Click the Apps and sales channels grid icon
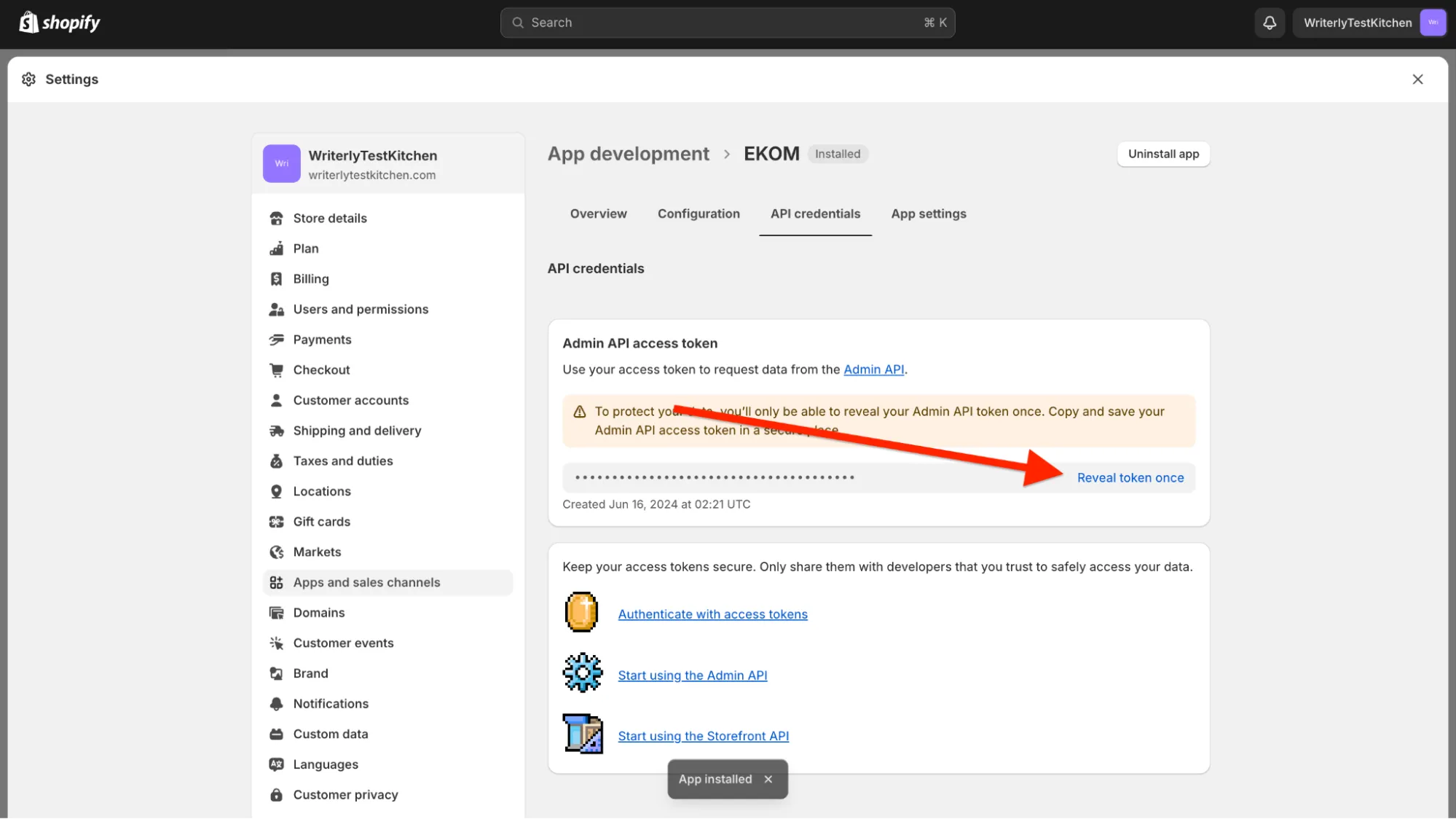 click(276, 583)
